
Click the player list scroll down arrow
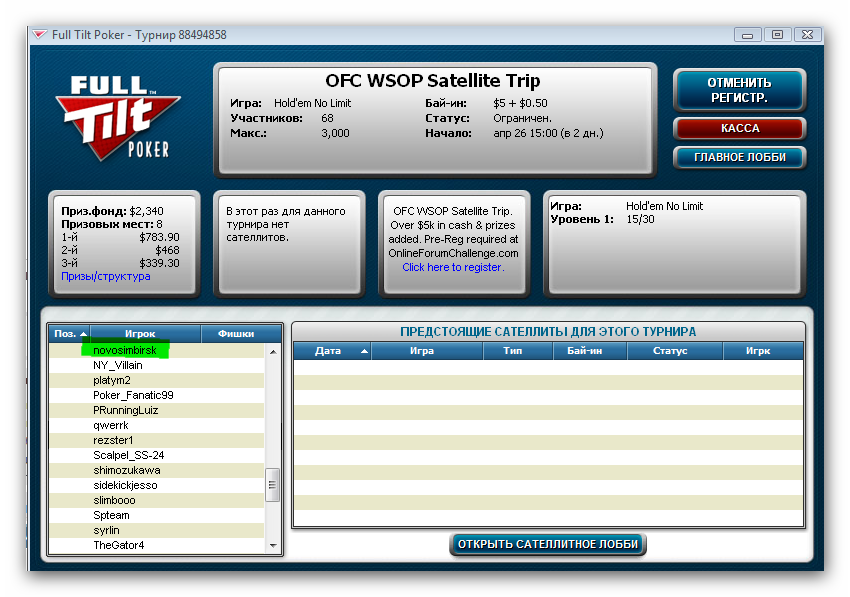tap(273, 545)
